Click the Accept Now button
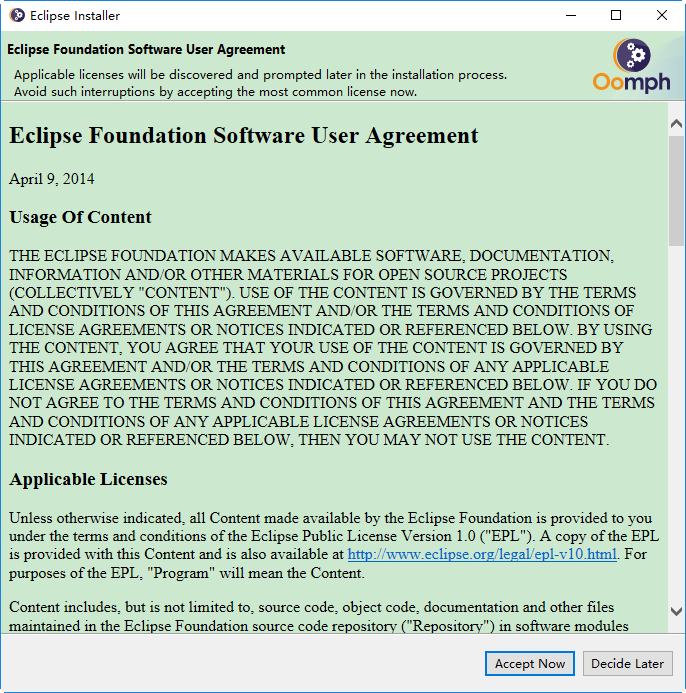 [x=530, y=663]
